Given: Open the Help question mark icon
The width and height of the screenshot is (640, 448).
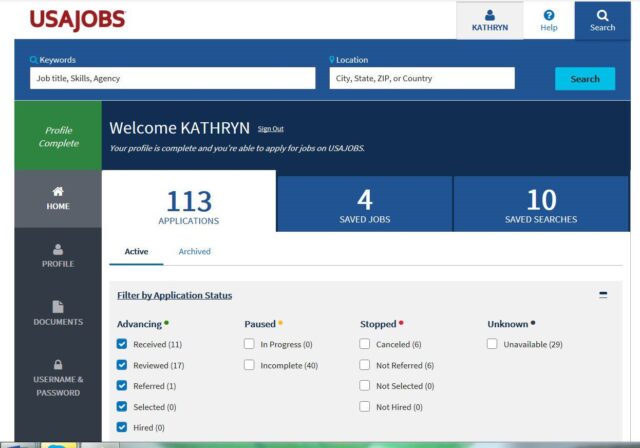Looking at the screenshot, I should 548,15.
